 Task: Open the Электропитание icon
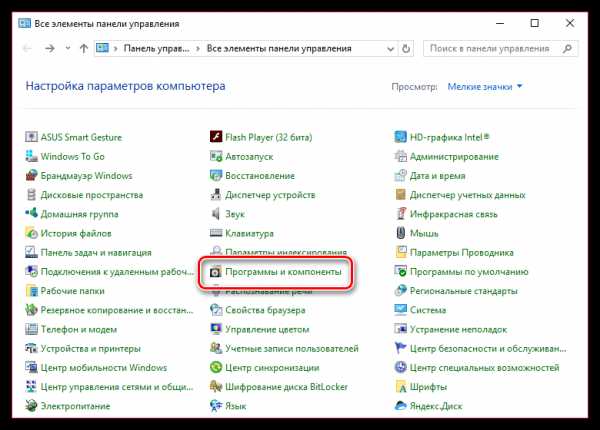31,406
